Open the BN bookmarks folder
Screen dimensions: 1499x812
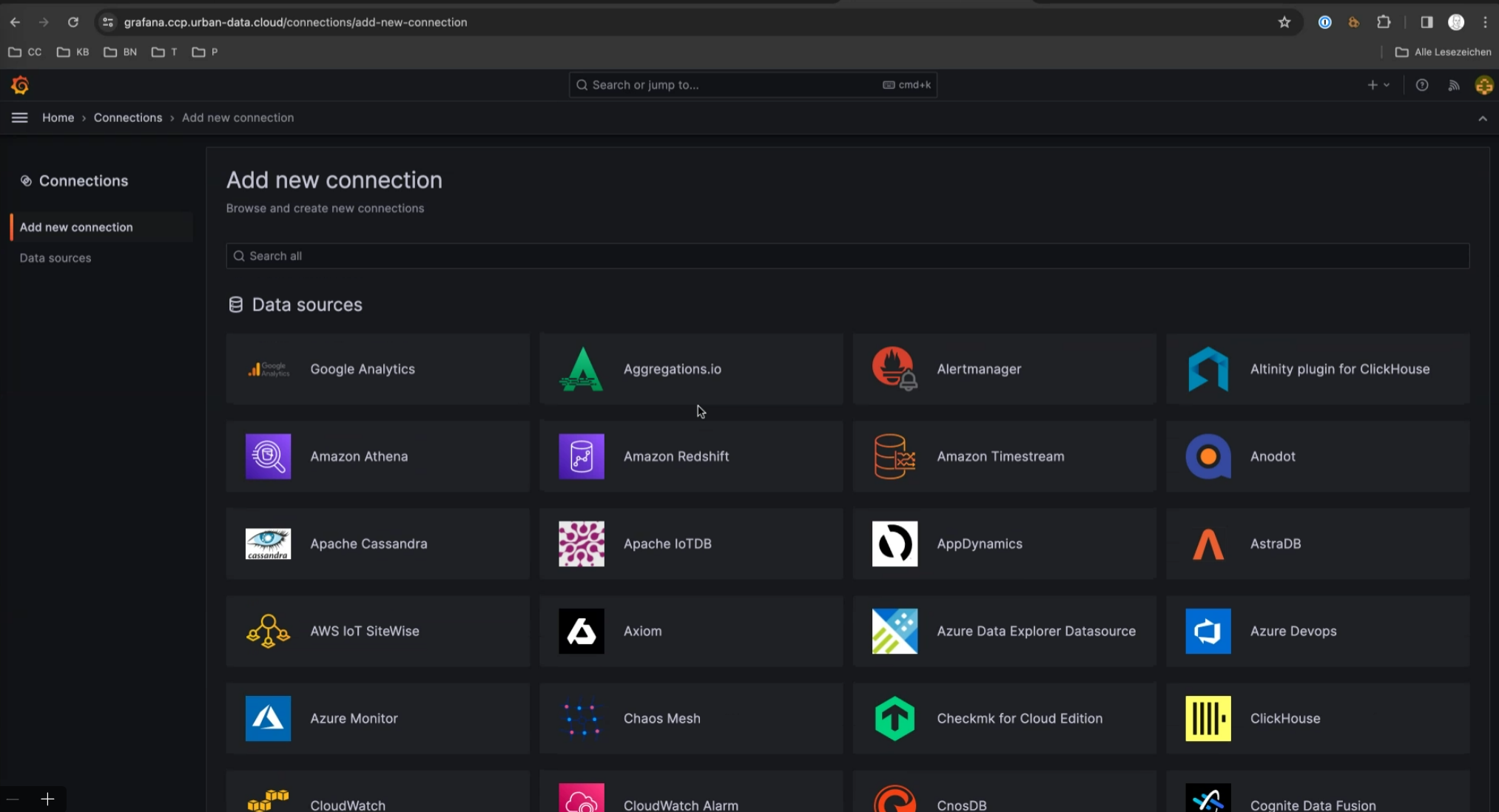click(121, 52)
